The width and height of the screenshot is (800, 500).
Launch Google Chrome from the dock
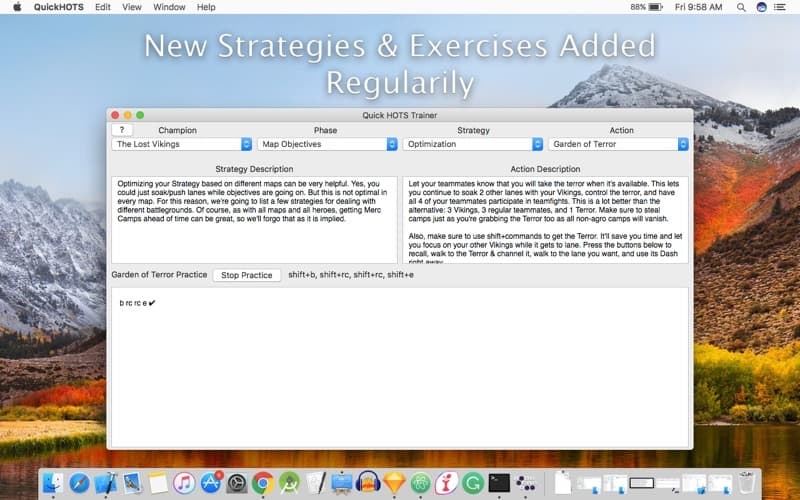tap(263, 483)
